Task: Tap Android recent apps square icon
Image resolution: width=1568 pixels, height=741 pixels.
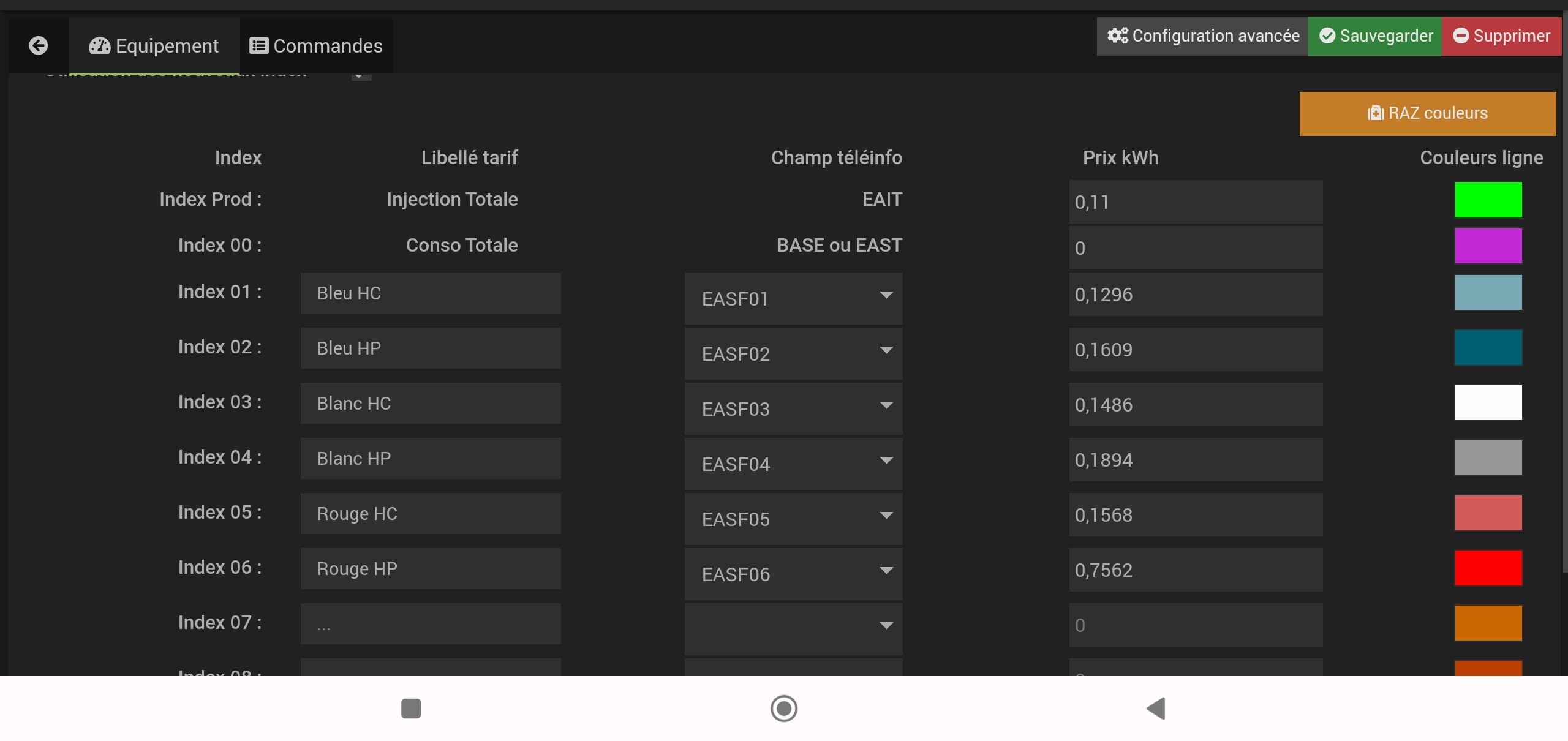Action: (x=410, y=709)
